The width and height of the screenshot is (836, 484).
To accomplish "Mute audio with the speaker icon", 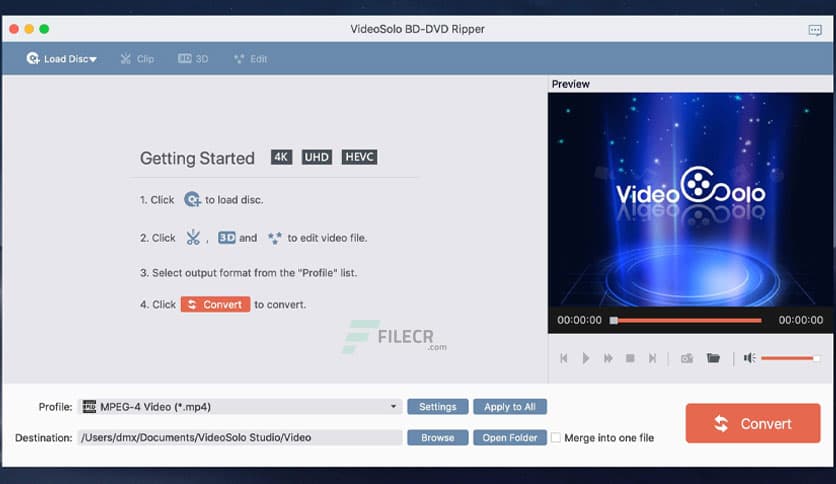I will point(750,358).
